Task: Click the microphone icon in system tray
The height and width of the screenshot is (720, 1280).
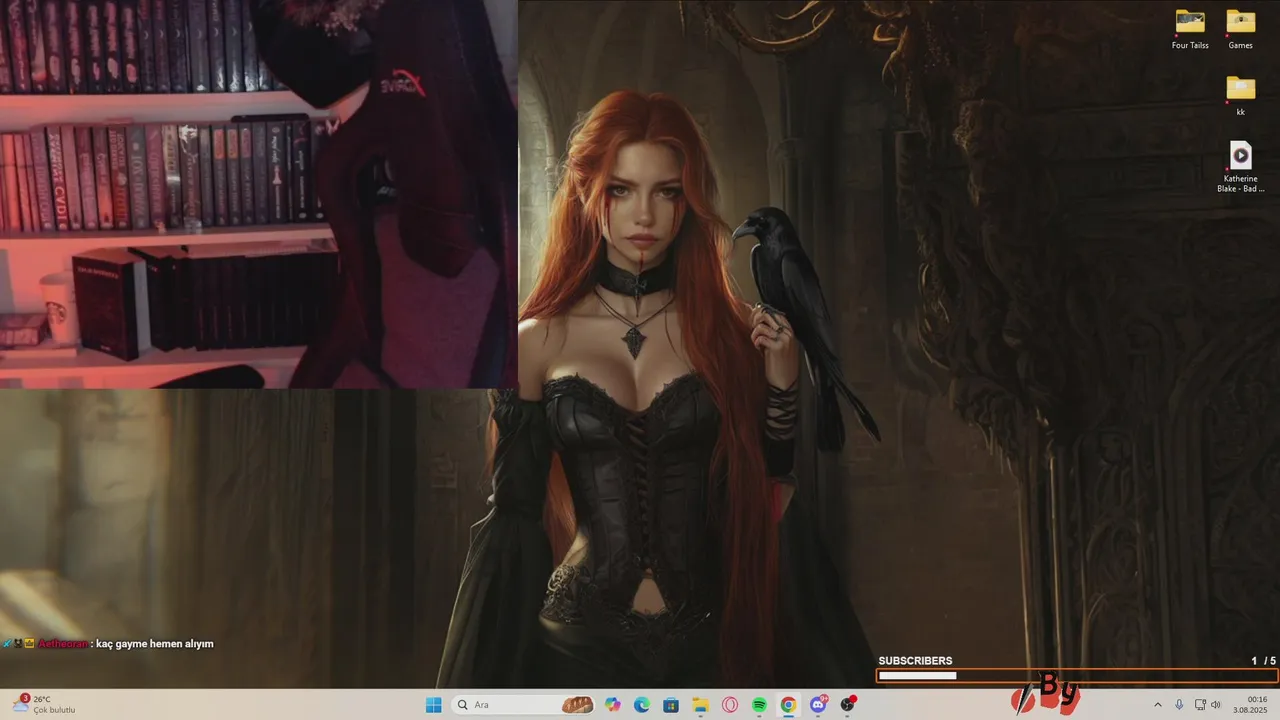Action: 1180,705
